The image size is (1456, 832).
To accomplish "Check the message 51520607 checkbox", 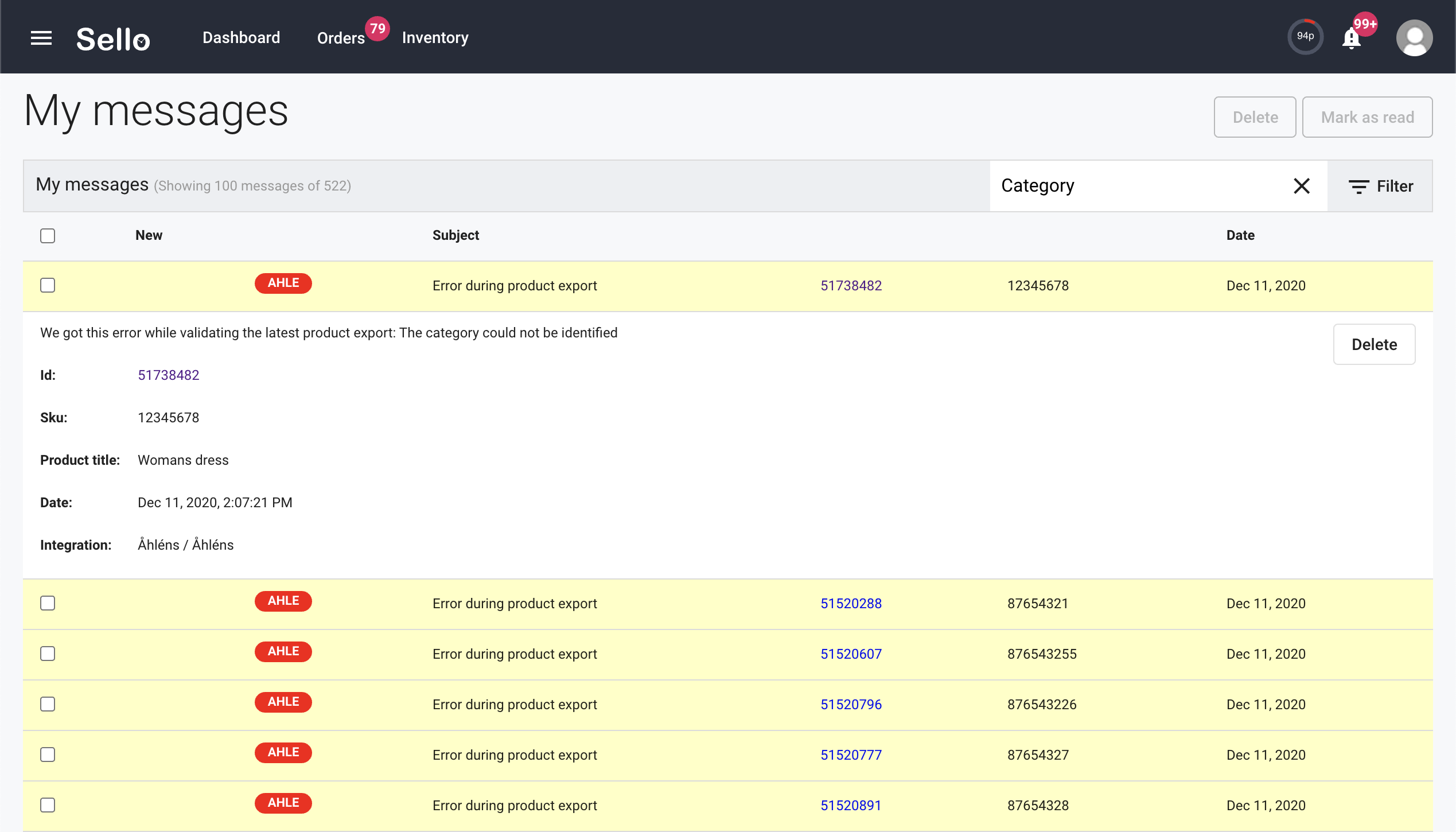I will pos(48,654).
